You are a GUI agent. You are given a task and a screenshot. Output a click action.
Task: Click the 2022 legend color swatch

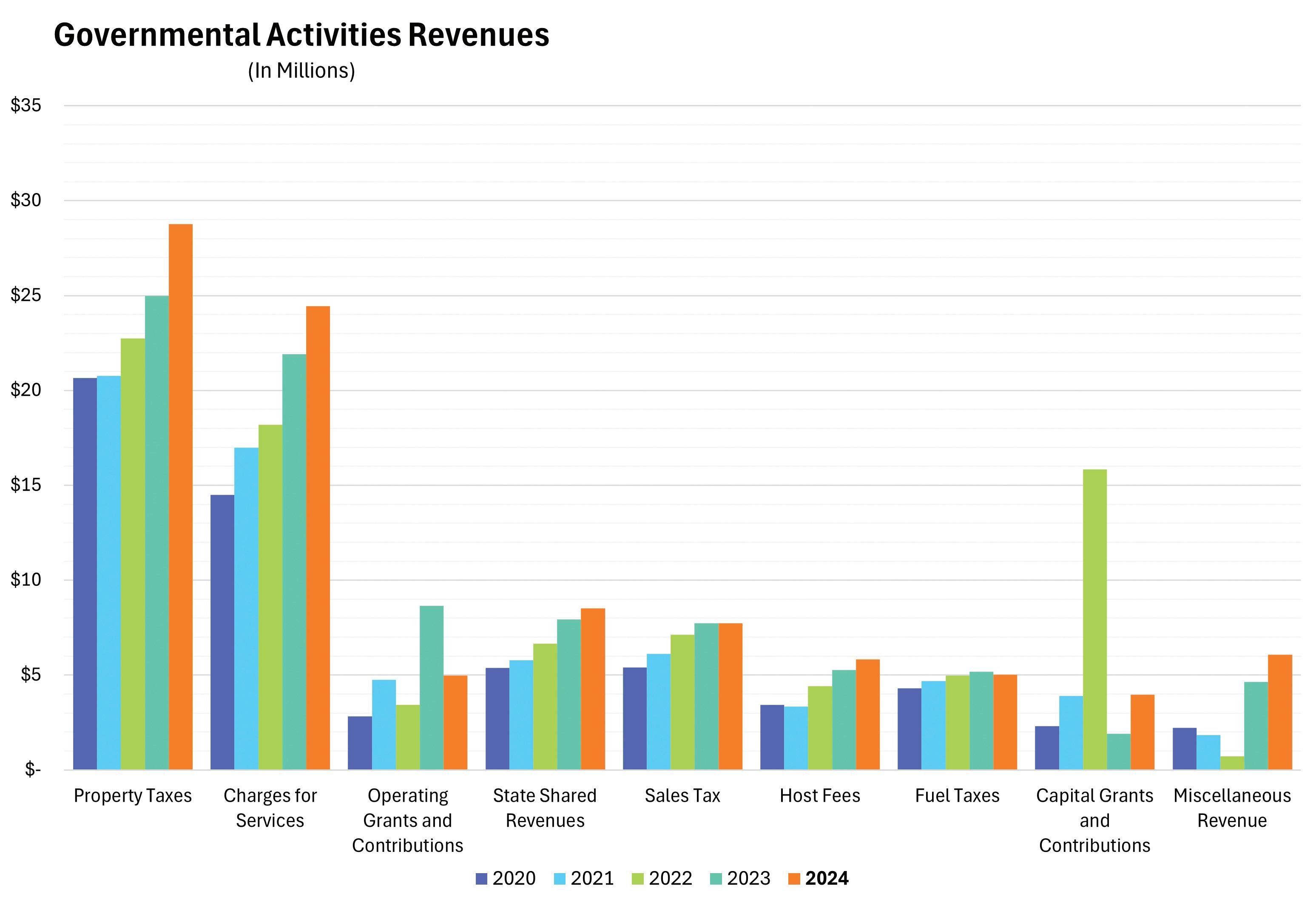637,879
